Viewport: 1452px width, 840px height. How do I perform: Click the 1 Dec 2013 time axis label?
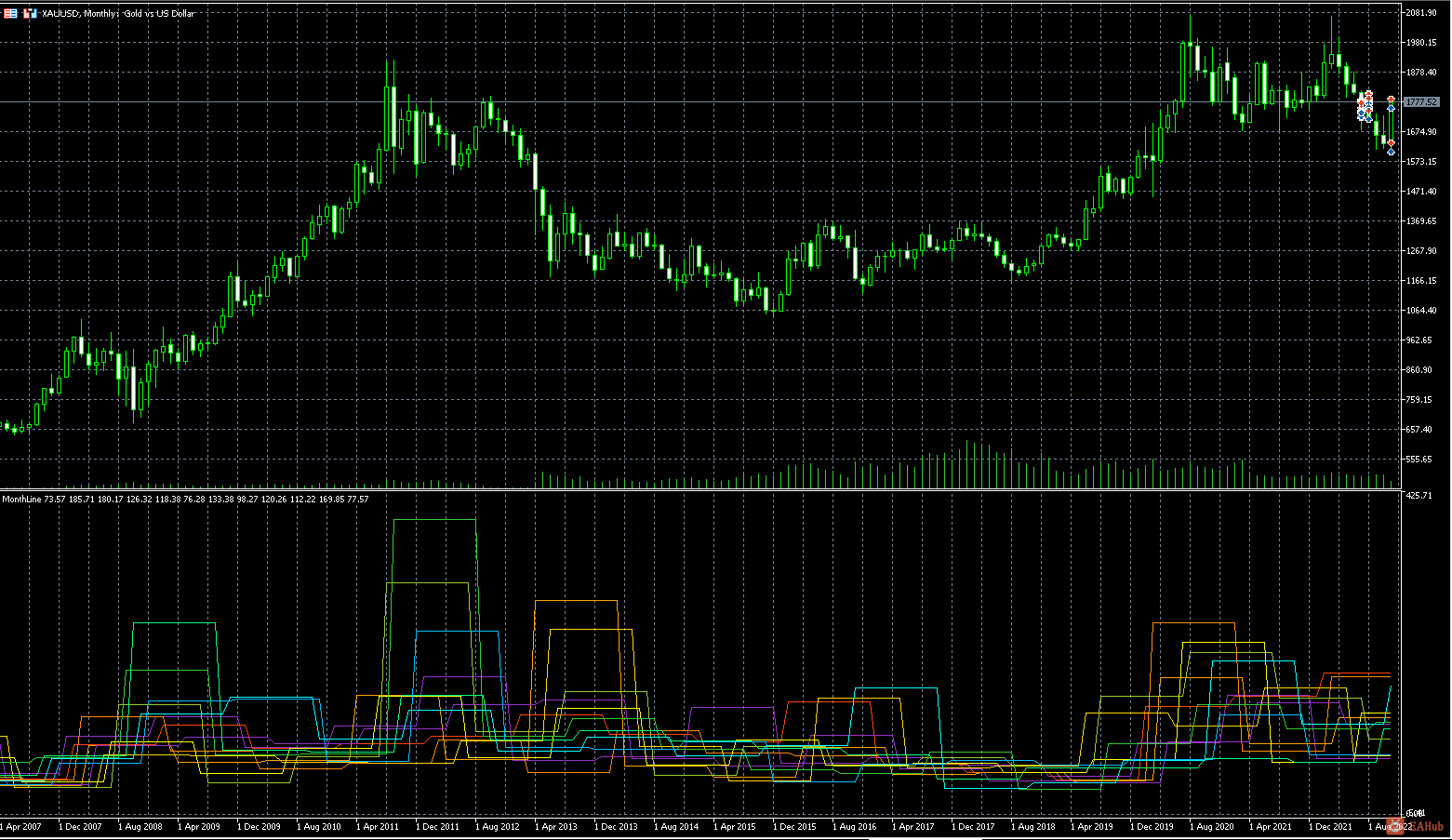[616, 826]
